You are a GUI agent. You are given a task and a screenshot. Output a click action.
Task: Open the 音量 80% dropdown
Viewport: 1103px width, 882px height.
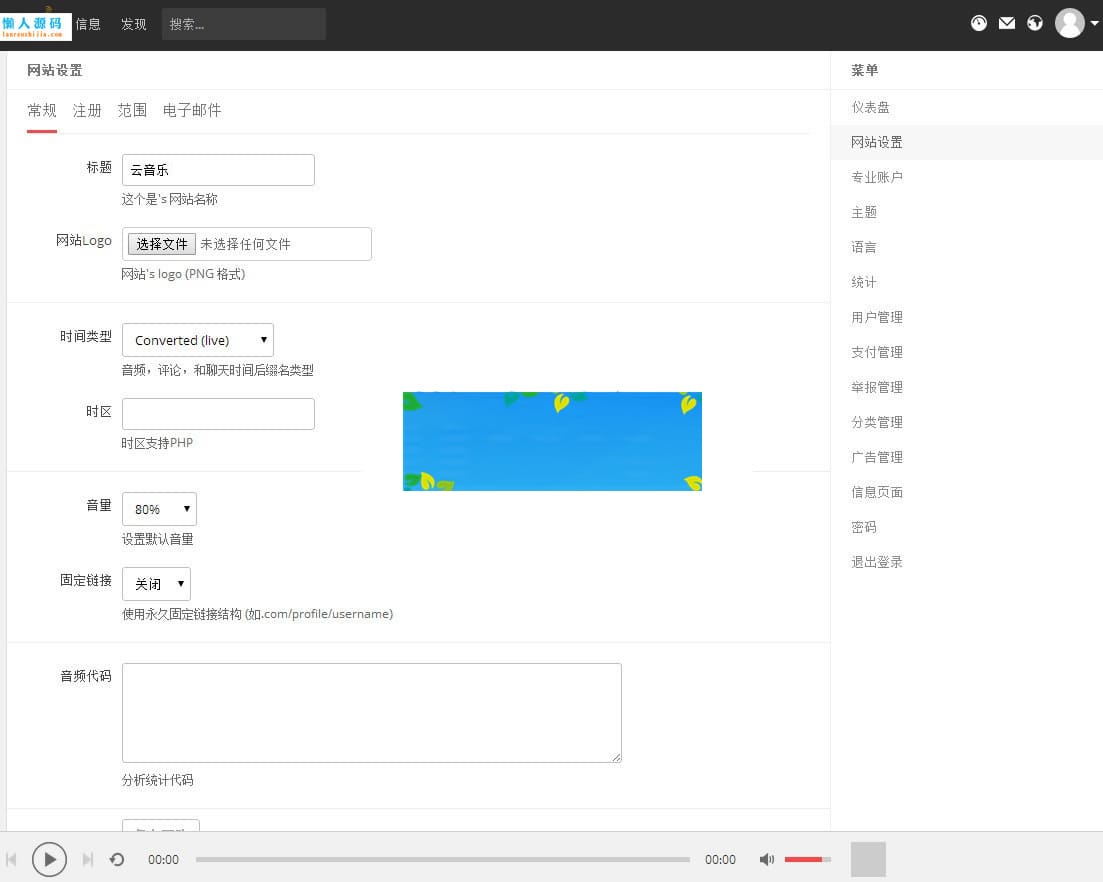[158, 509]
